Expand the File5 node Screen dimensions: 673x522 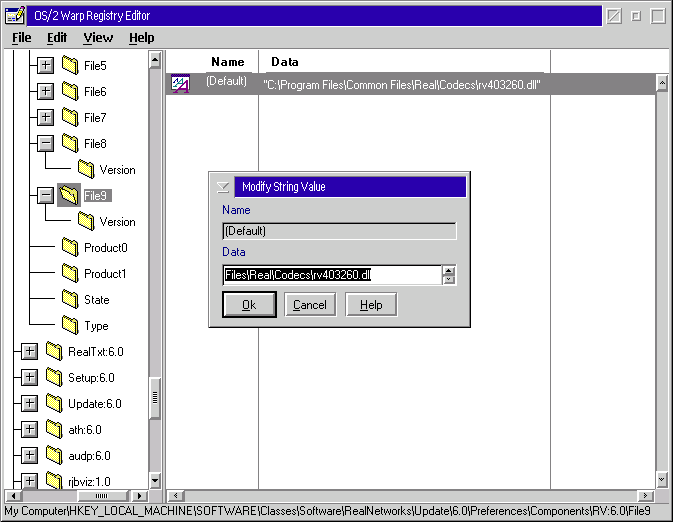point(45,65)
